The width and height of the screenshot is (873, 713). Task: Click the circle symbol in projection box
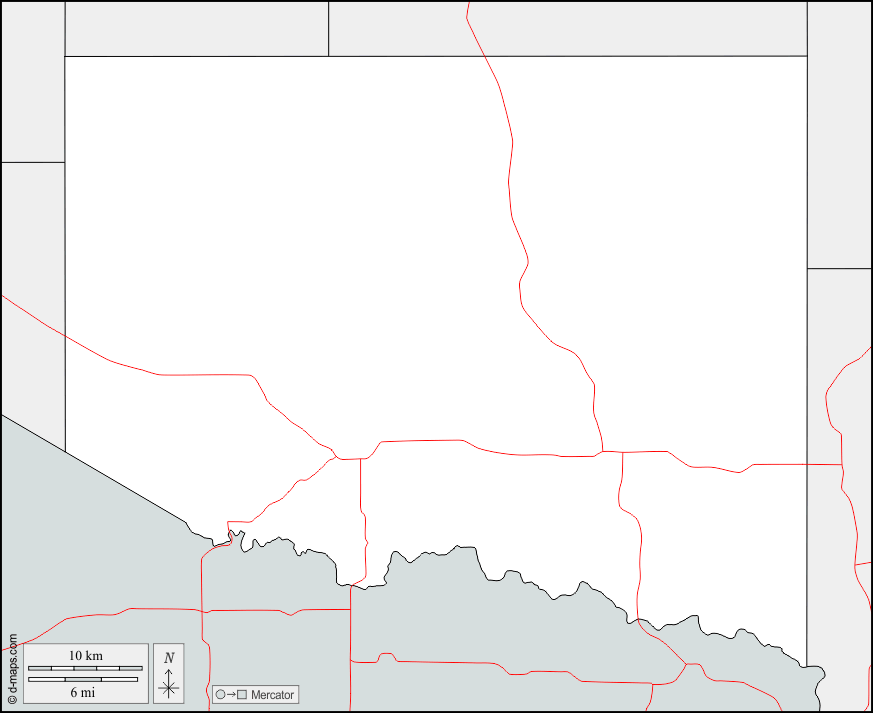(x=220, y=694)
